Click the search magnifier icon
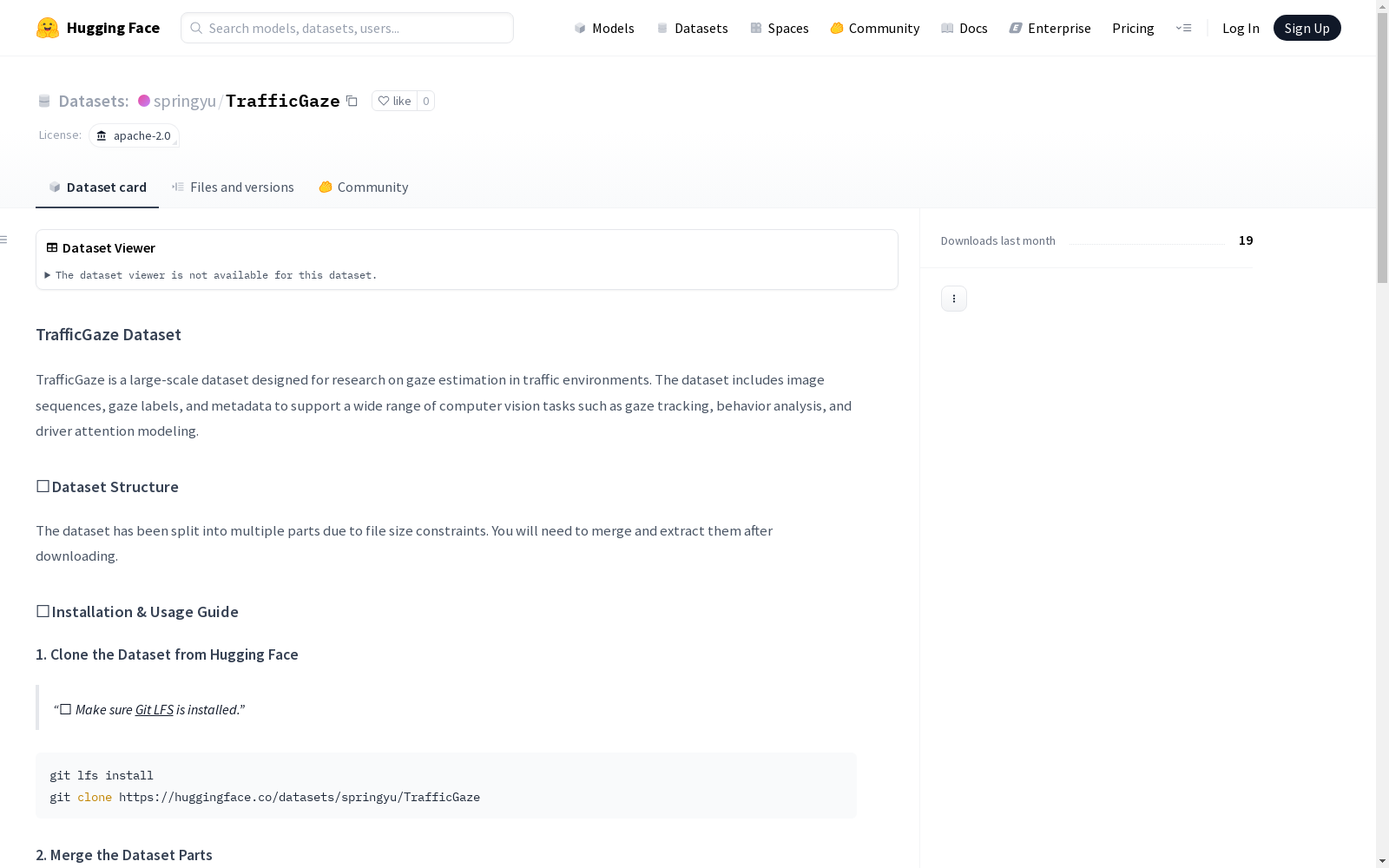The image size is (1389, 868). (196, 28)
